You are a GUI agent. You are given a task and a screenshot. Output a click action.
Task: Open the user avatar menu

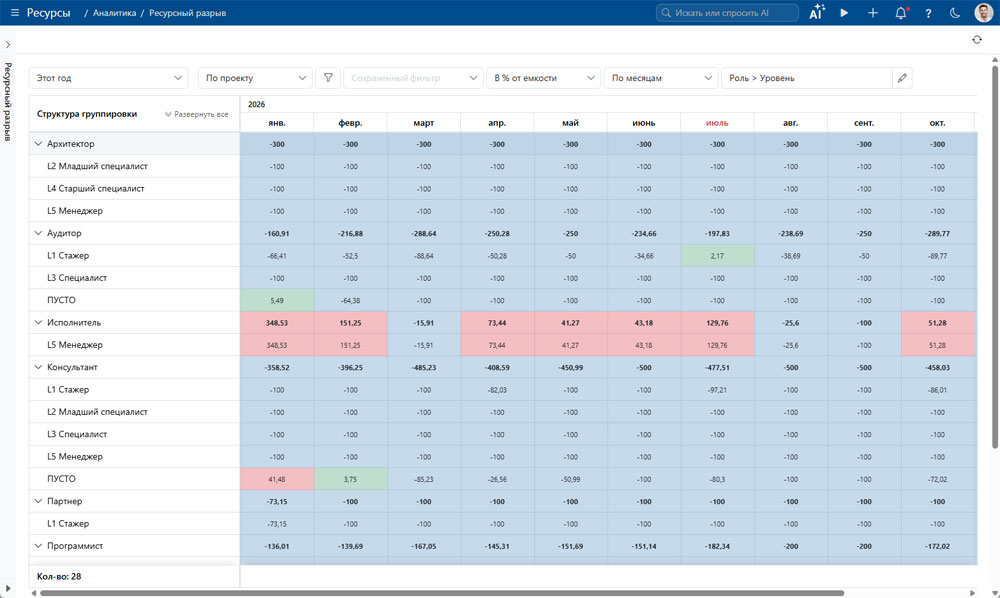point(984,13)
